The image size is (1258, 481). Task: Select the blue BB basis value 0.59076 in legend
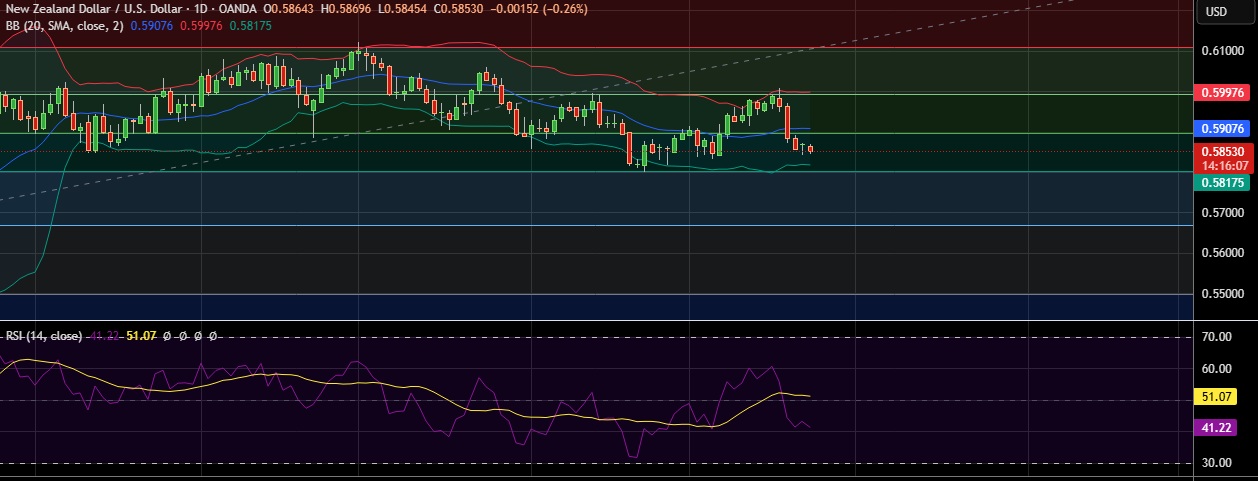click(x=152, y=25)
